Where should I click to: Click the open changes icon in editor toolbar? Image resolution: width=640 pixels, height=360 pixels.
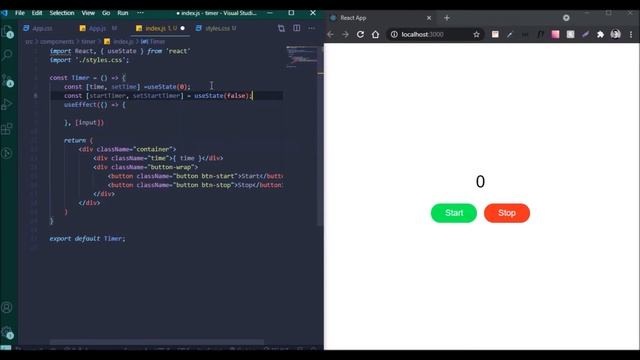(281, 28)
